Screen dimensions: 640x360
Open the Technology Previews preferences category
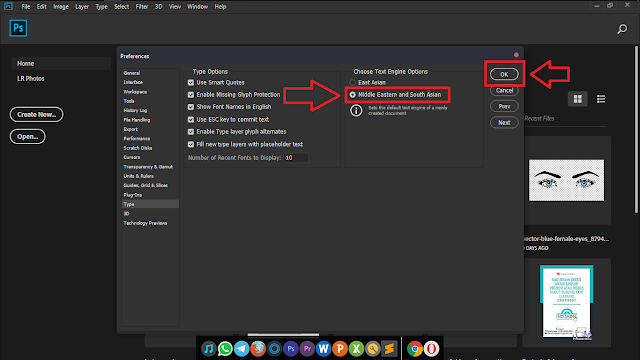(145, 223)
